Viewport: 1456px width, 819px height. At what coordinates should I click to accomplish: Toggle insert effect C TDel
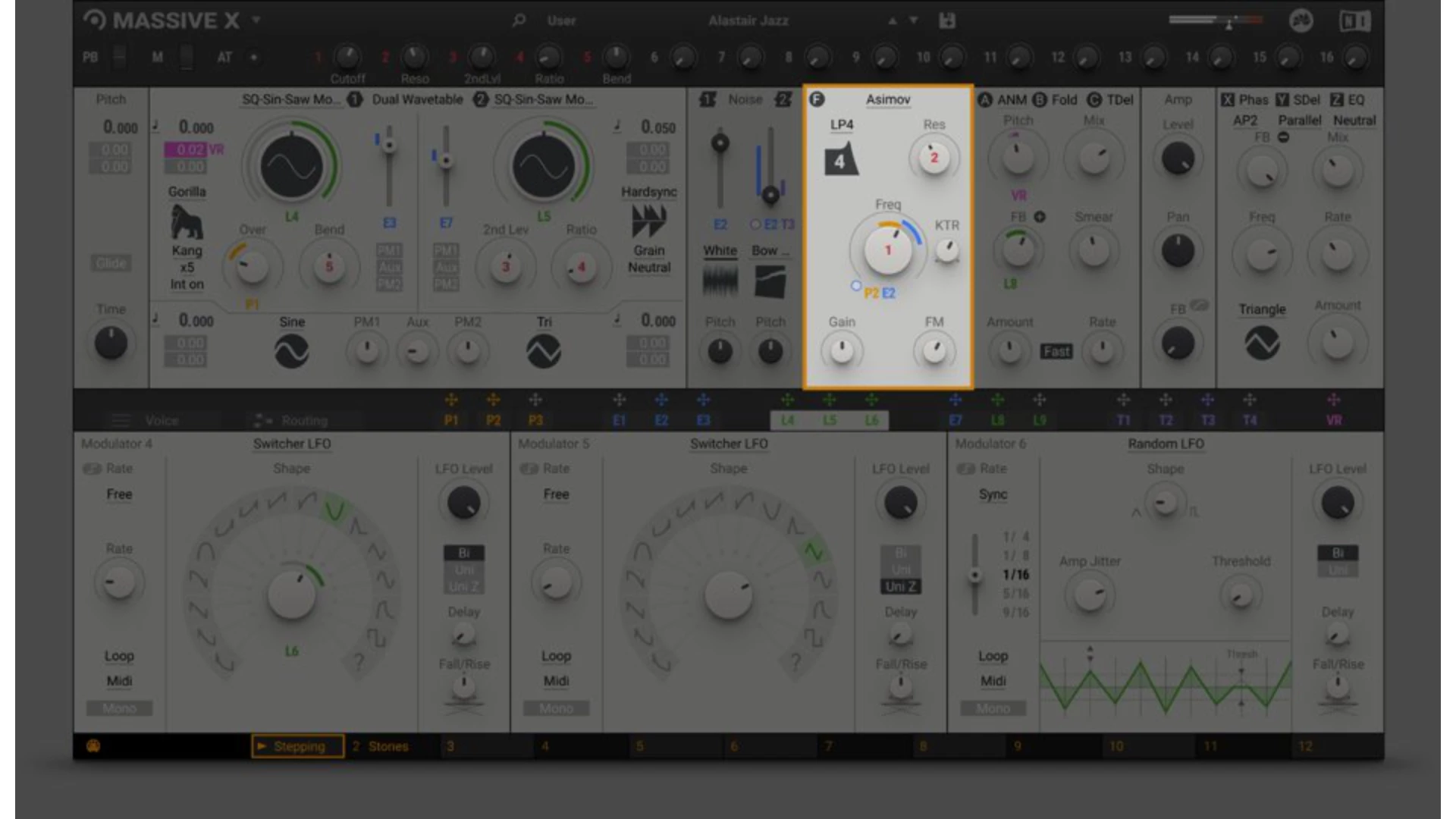tap(1094, 100)
